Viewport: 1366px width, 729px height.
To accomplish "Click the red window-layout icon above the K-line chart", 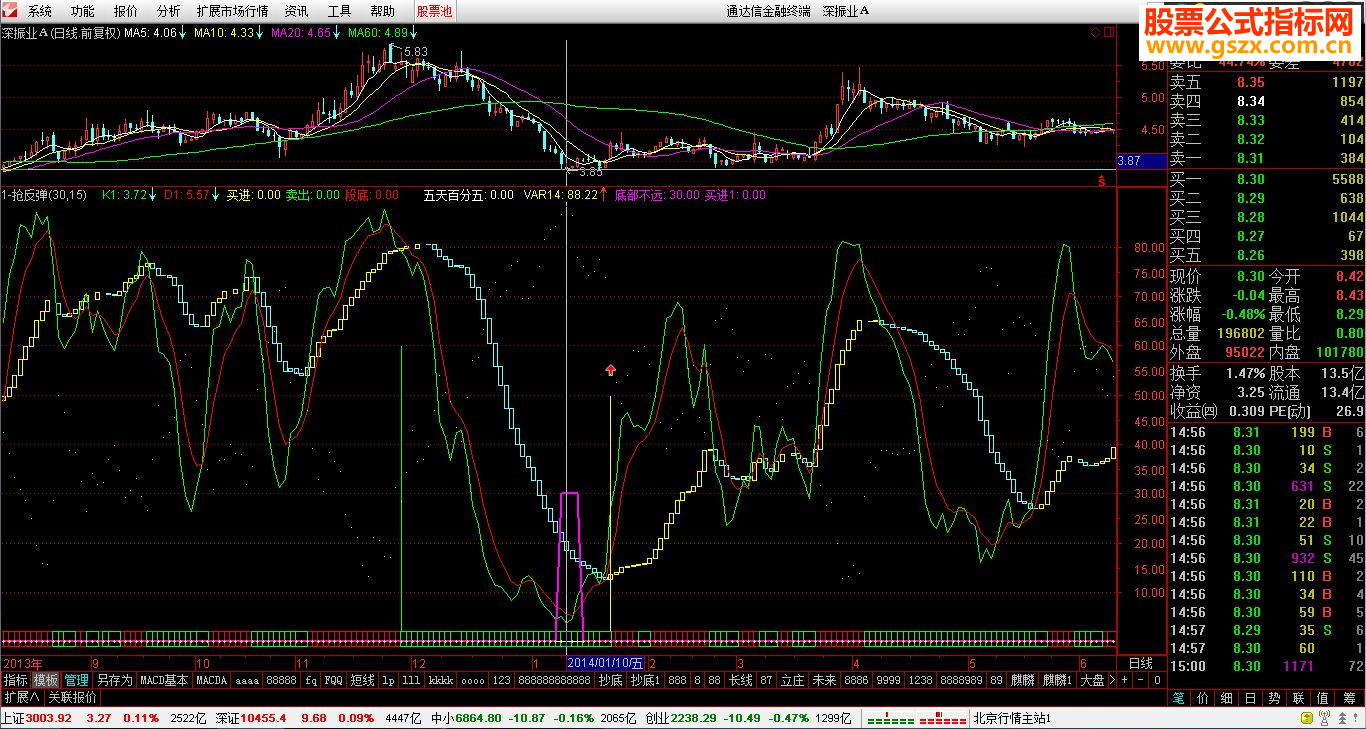I will coord(1109,31).
